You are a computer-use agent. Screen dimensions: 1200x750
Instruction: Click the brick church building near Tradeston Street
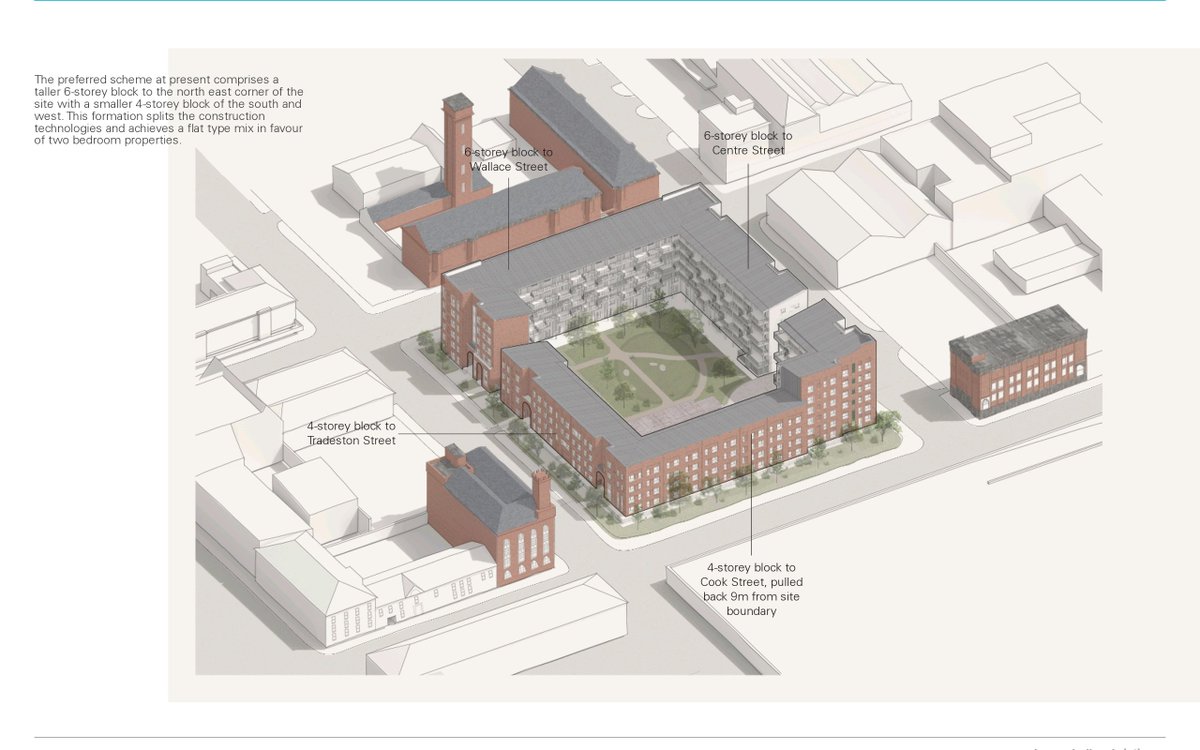490,514
